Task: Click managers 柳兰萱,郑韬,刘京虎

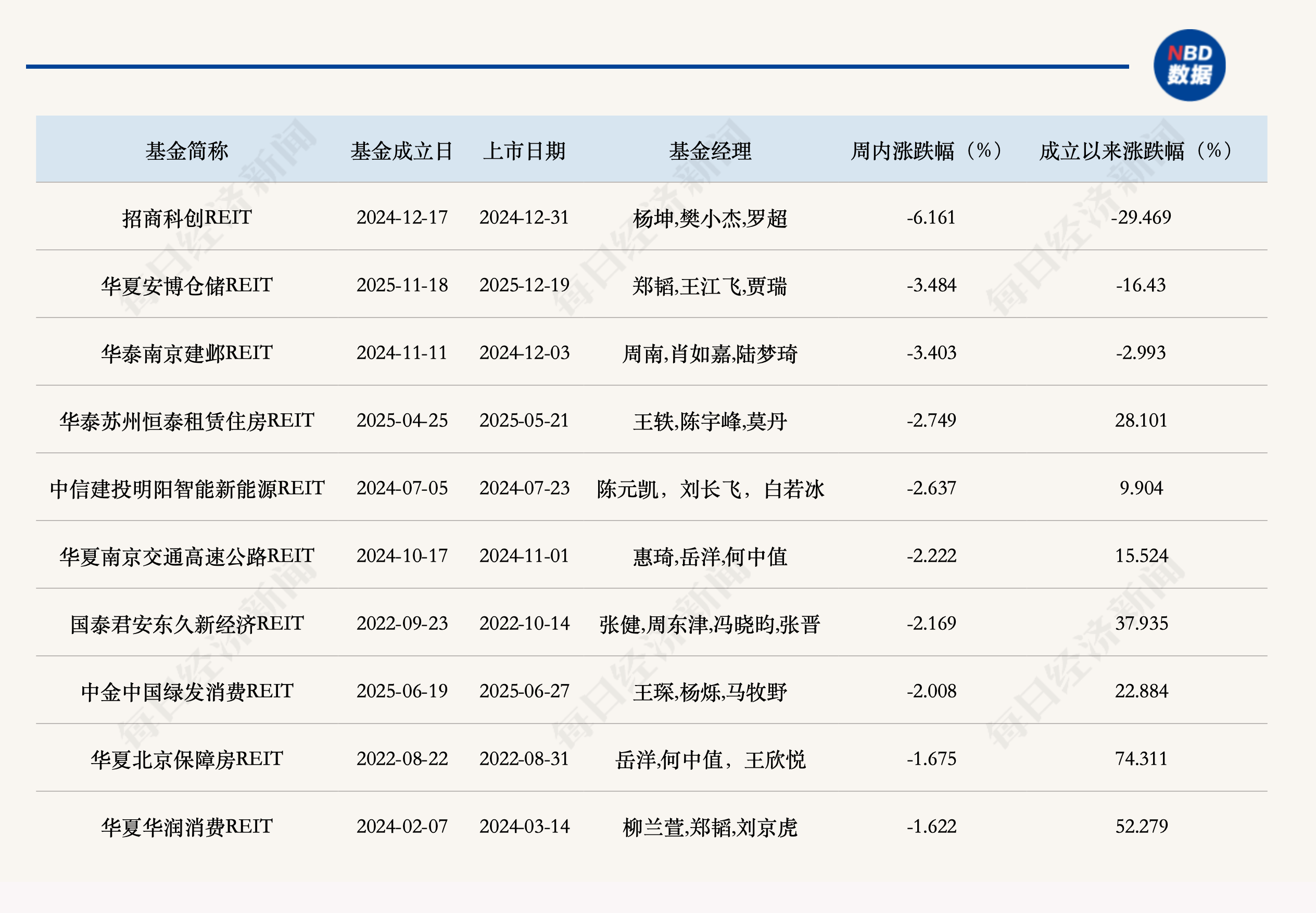Action: (x=710, y=827)
